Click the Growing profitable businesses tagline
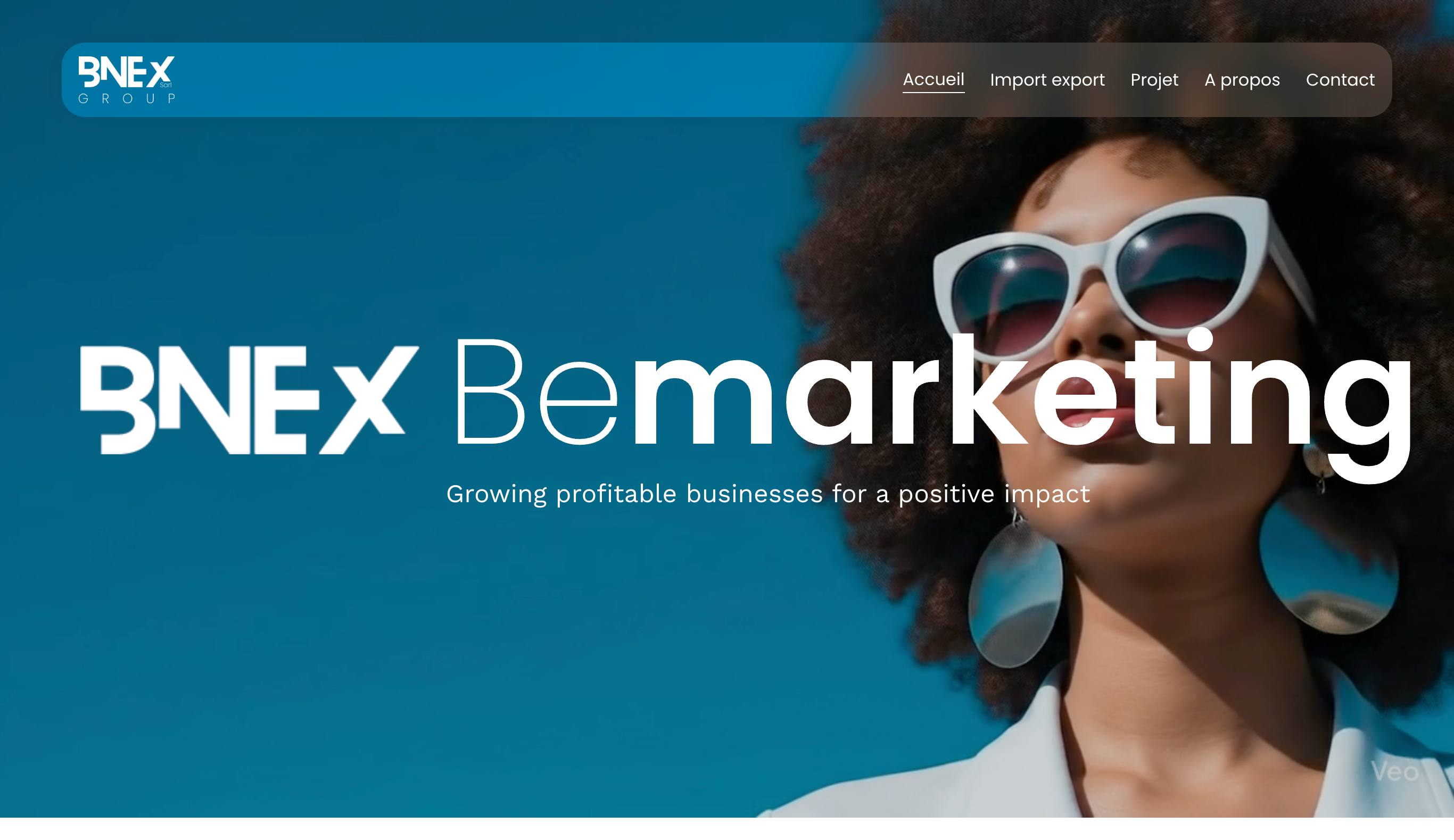The width and height of the screenshot is (1454, 840). pos(768,494)
